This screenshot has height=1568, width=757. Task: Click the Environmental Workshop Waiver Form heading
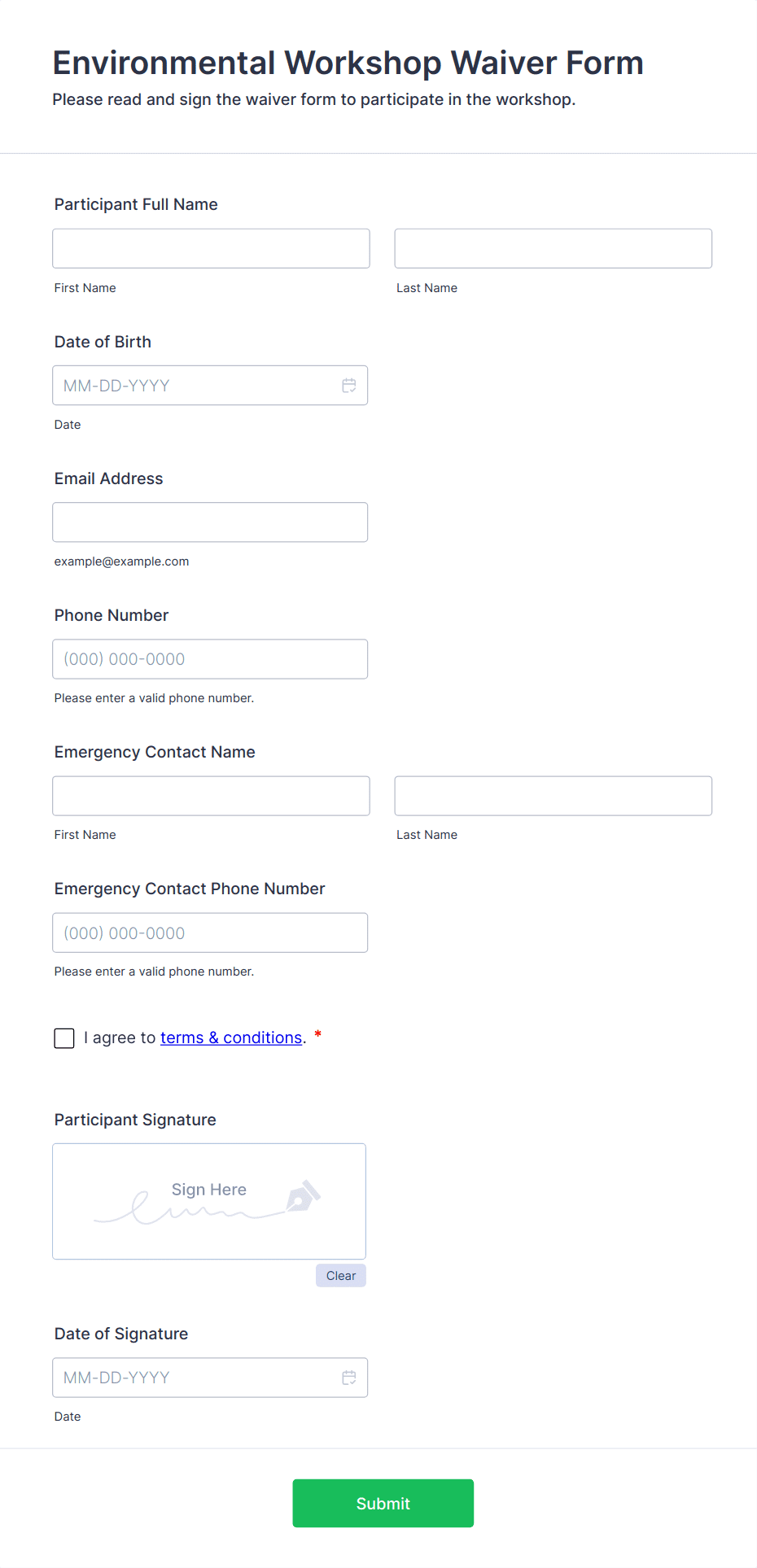coord(348,63)
